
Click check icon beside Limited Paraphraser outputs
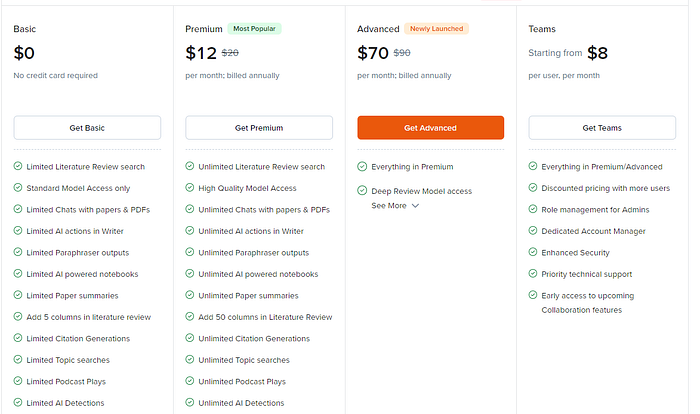click(x=19, y=253)
